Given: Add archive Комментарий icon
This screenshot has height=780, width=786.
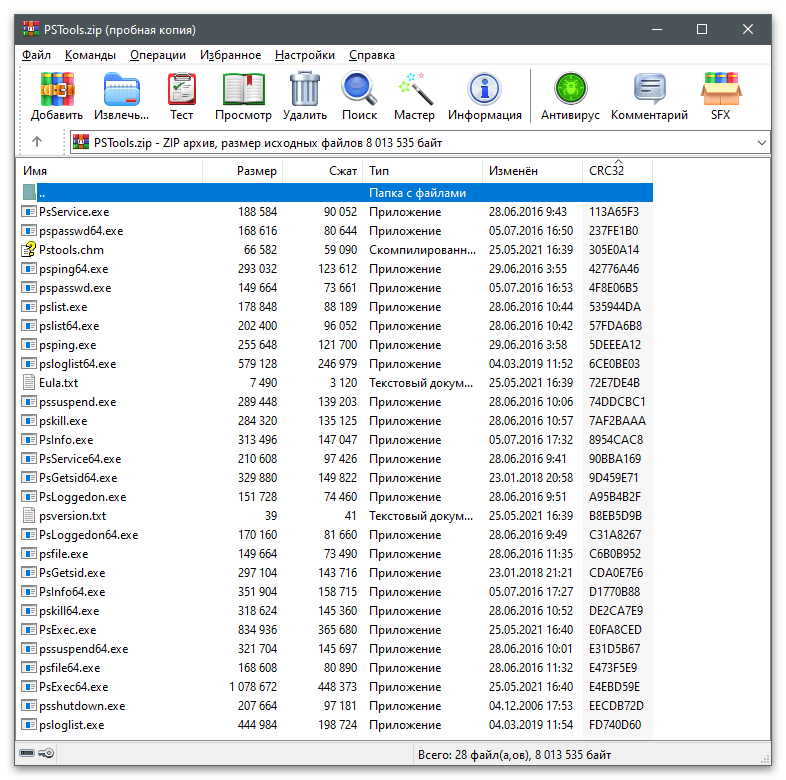Looking at the screenshot, I should 650,89.
